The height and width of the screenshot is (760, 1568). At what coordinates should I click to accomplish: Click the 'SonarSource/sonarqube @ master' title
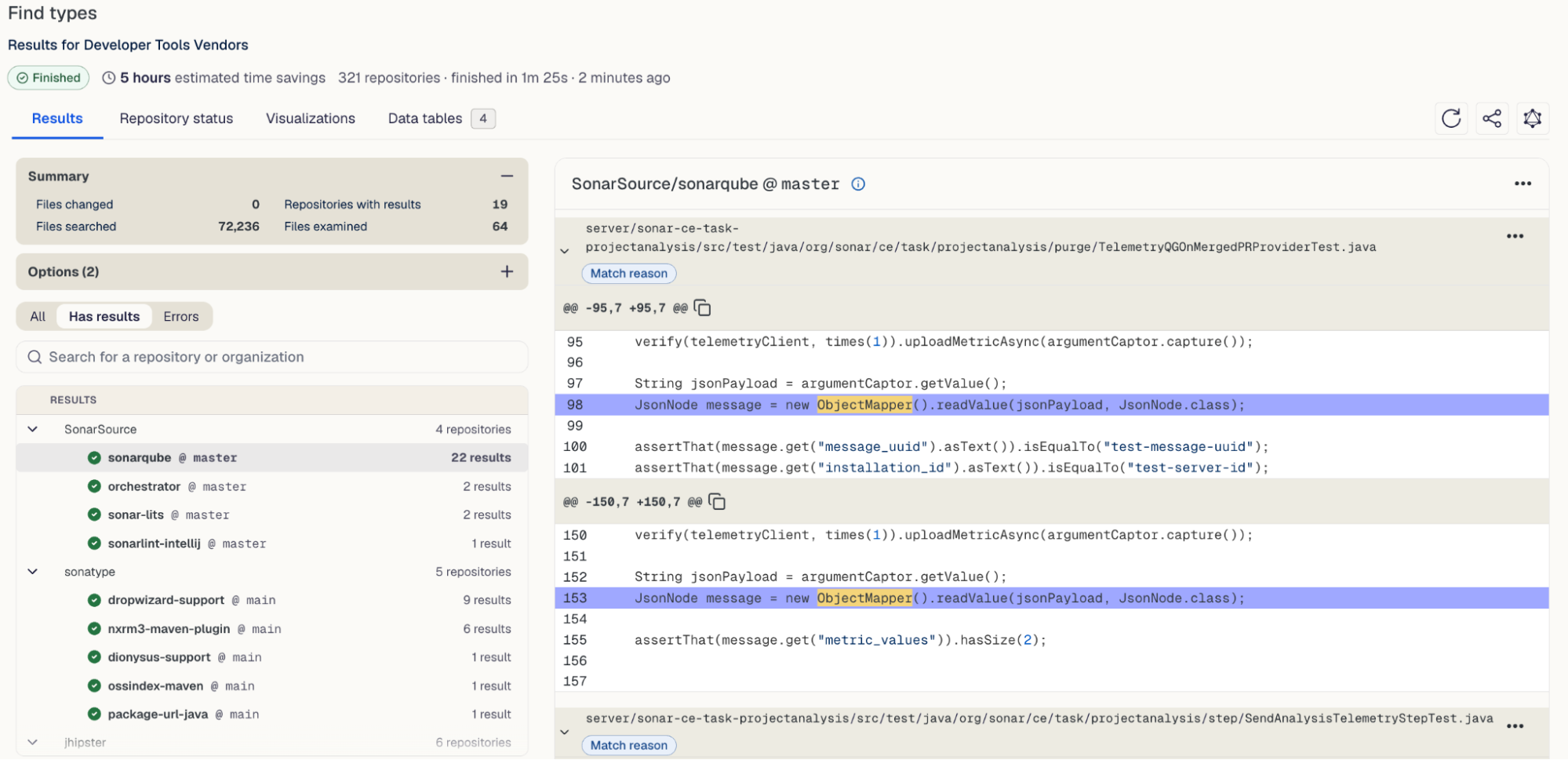point(705,184)
